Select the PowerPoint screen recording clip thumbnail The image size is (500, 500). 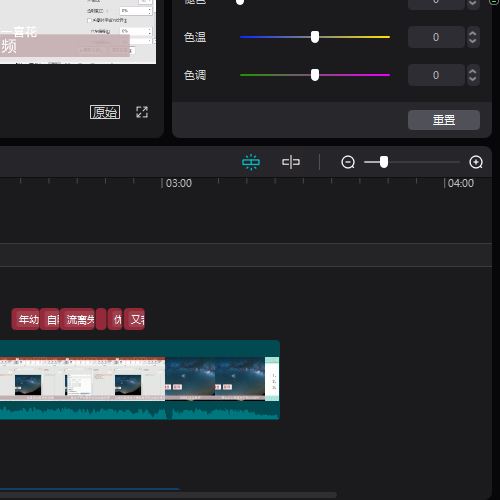point(82,378)
